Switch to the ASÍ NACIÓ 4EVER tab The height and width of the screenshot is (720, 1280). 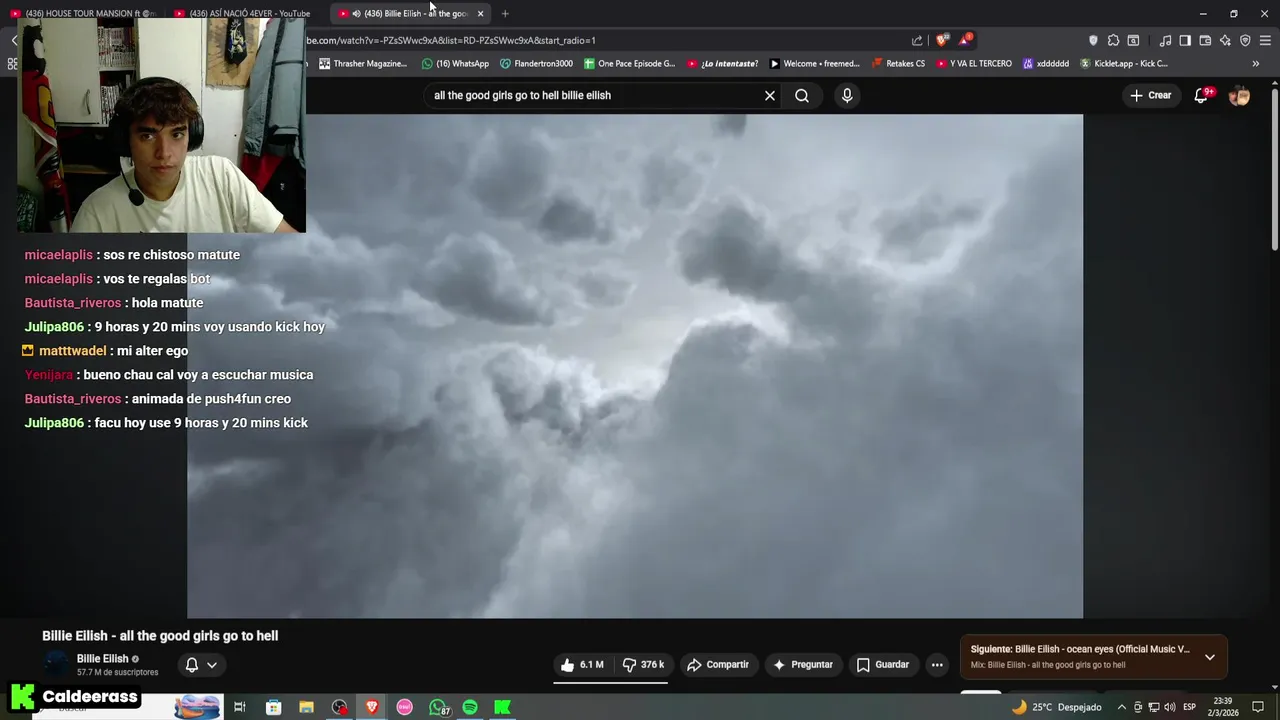[x=247, y=13]
